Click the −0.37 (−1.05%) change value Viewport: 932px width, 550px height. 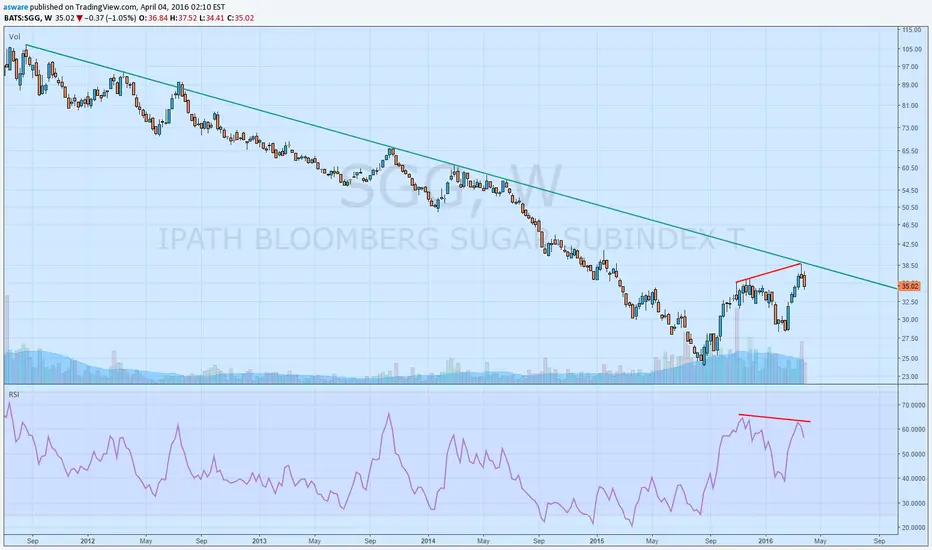110,18
